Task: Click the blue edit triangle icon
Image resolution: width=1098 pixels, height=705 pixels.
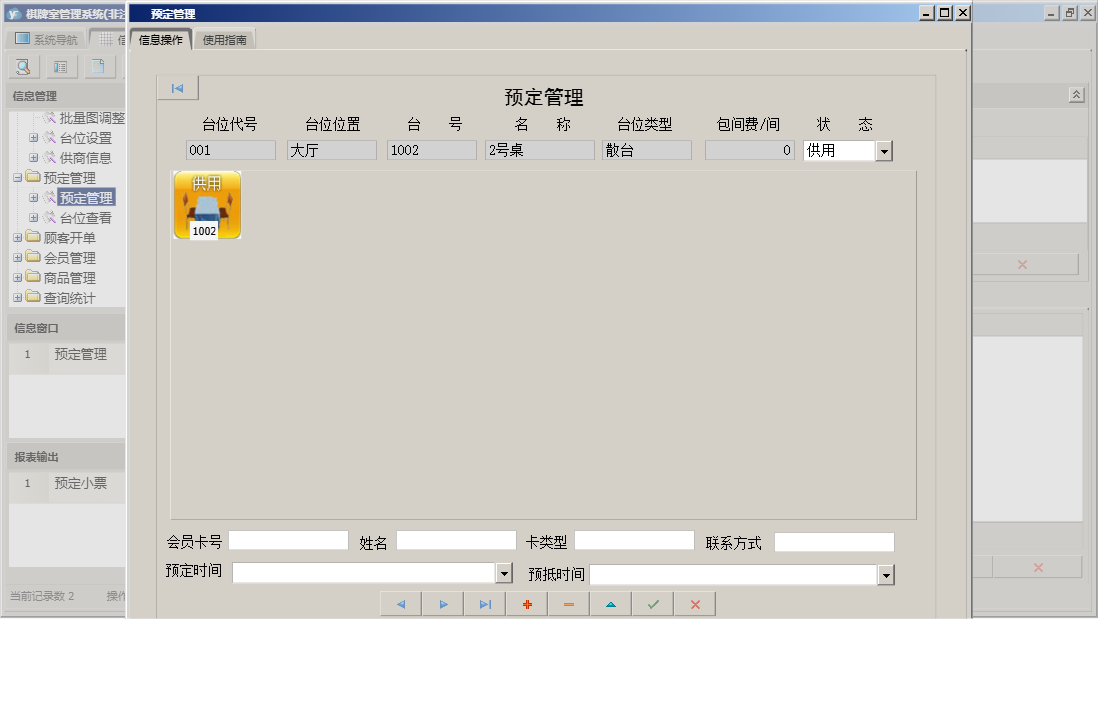Action: (610, 603)
